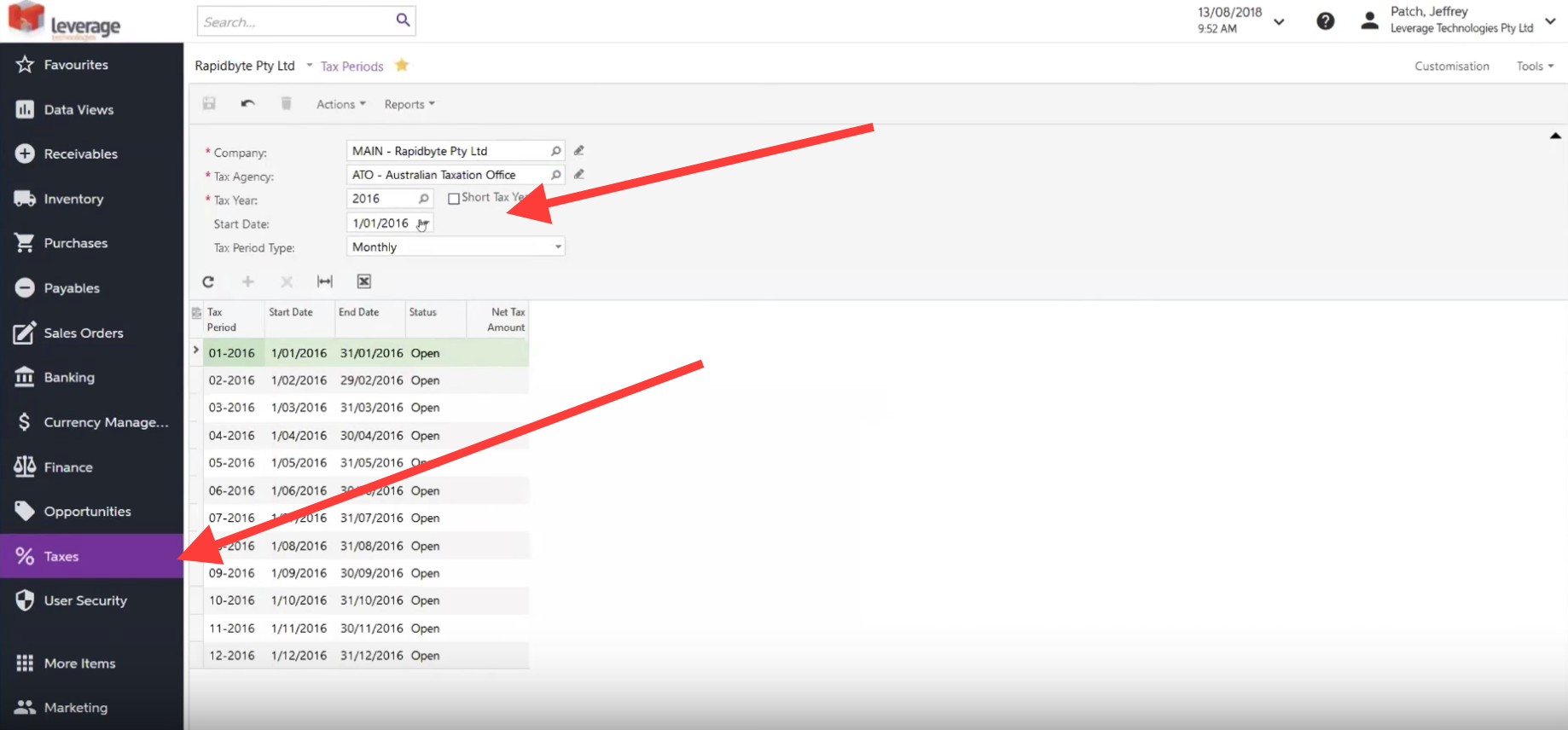Screen dimensions: 1568x730
Task: Open the Payables module
Action: pos(91,288)
